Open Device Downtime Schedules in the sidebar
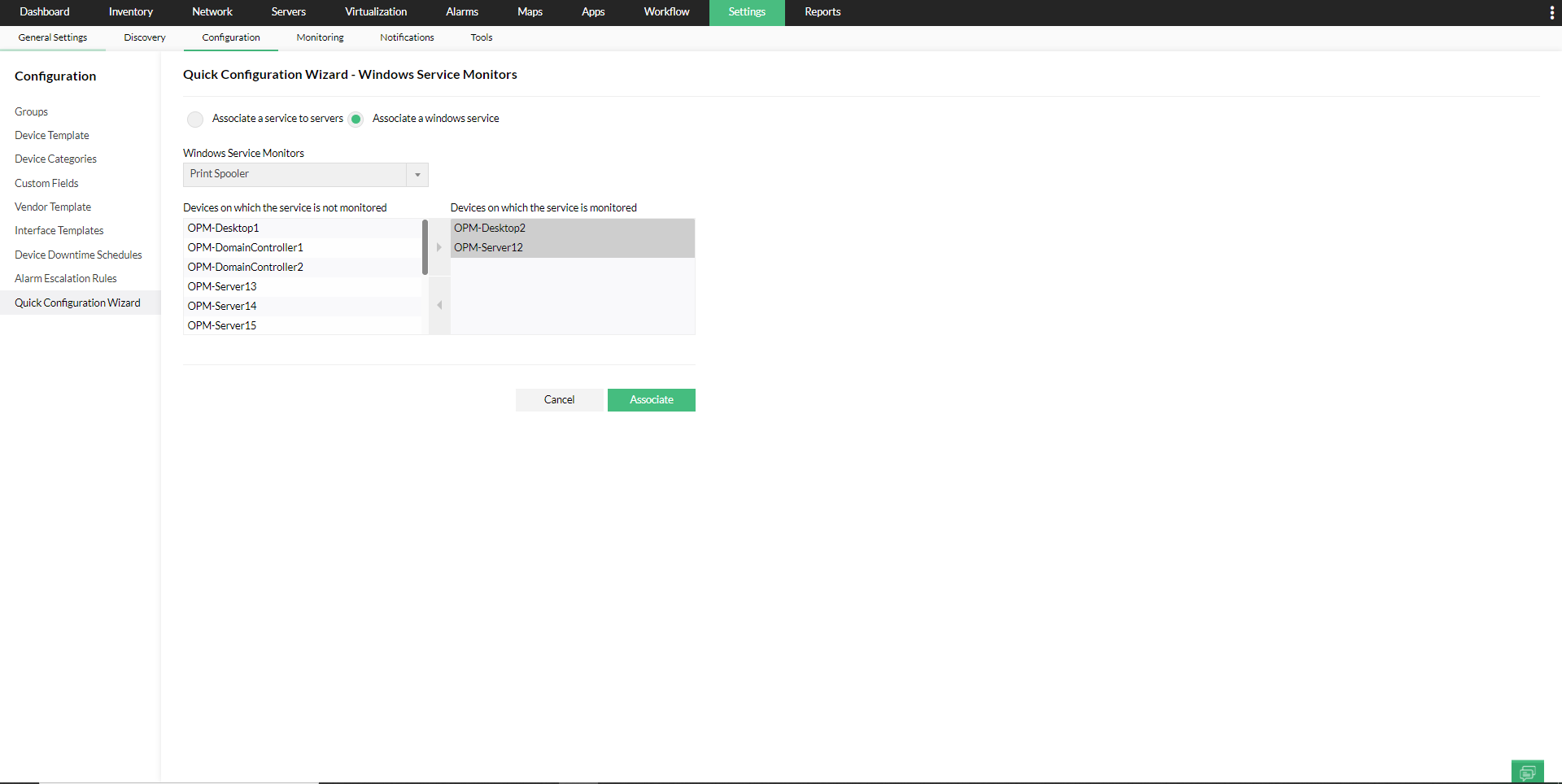Viewport: 1562px width, 784px height. click(x=78, y=254)
